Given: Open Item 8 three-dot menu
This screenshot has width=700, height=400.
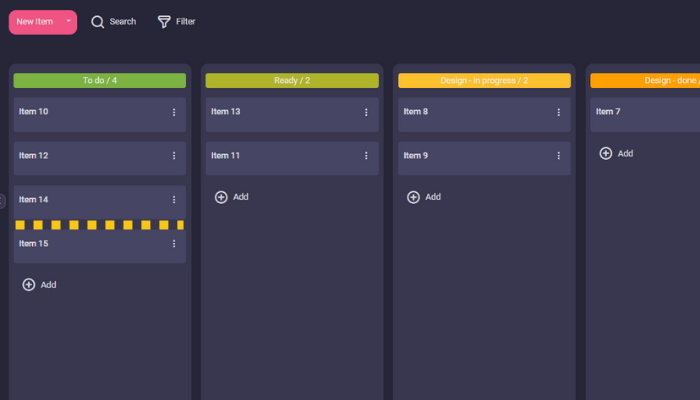Looking at the screenshot, I should pos(559,112).
